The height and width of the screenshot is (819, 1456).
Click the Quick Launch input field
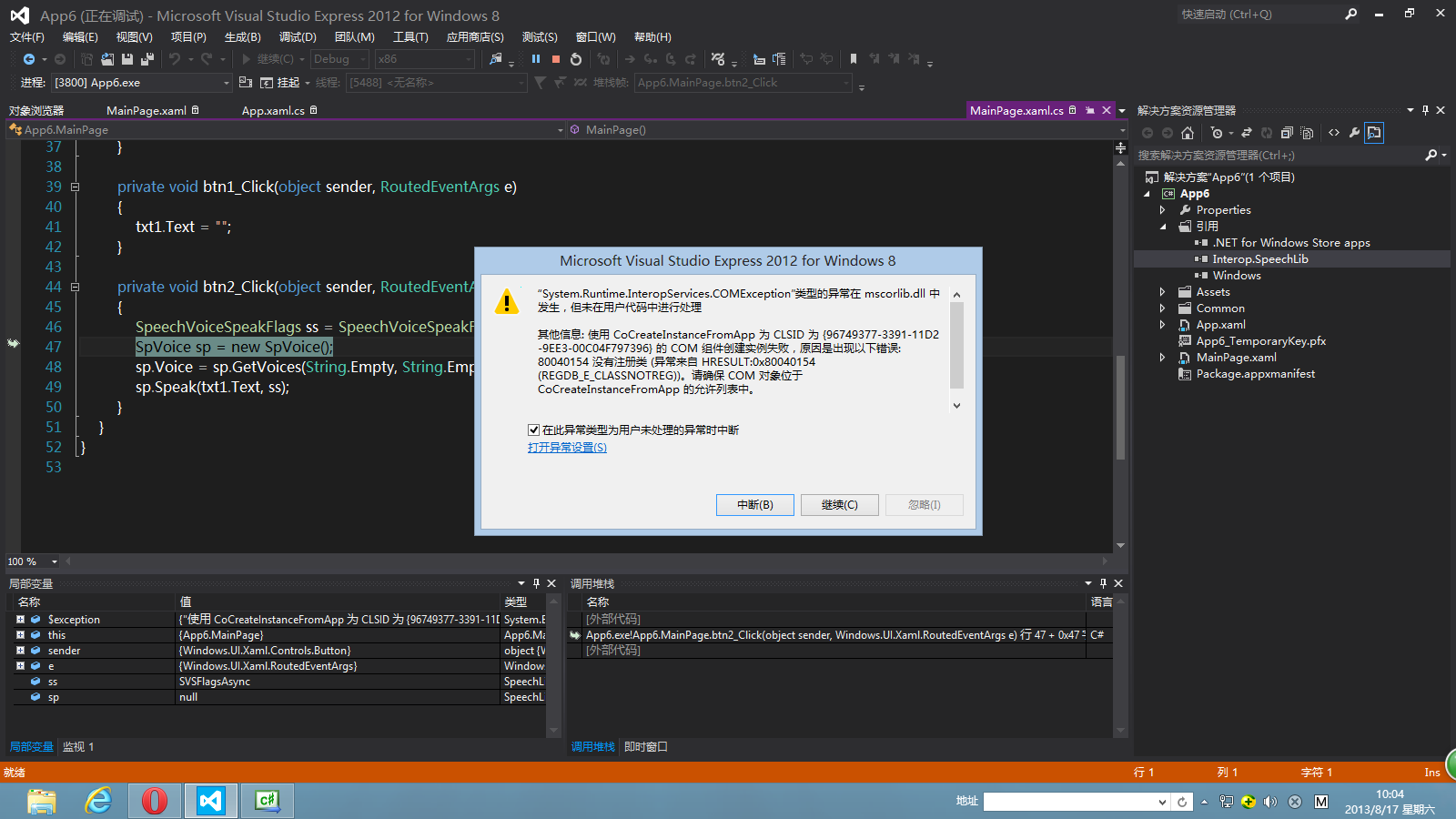(x=1260, y=15)
